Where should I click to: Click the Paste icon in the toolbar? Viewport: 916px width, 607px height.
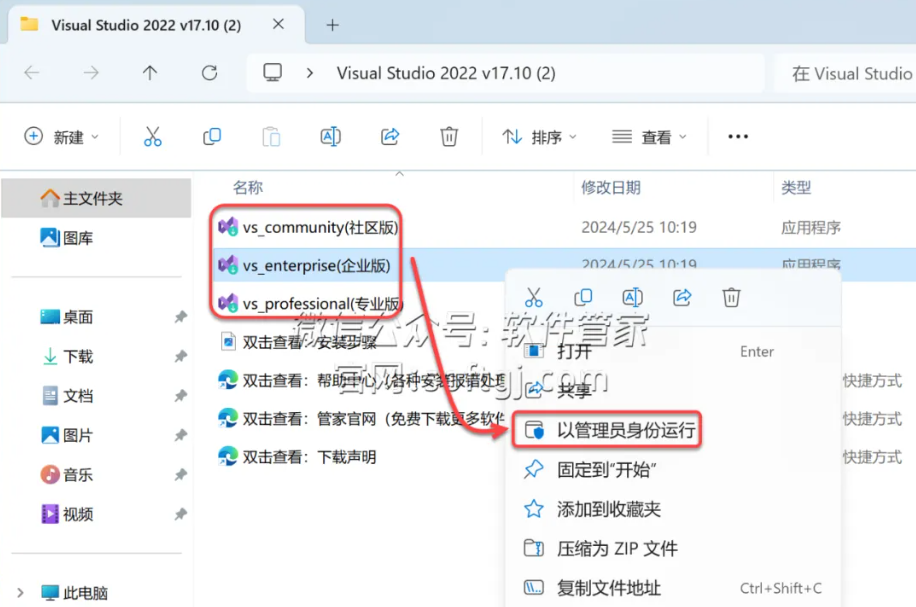[x=271, y=136]
